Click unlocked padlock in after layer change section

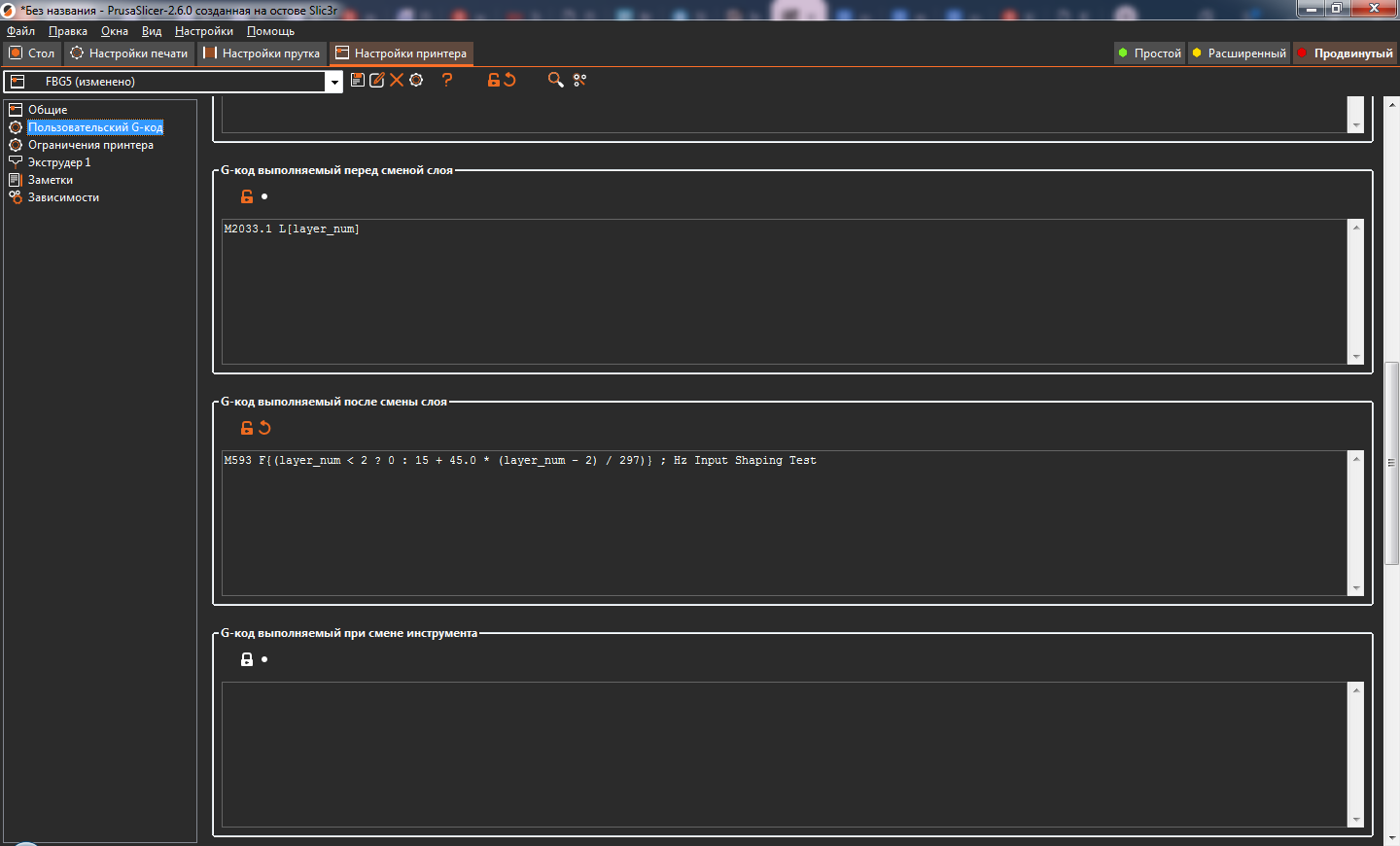247,428
